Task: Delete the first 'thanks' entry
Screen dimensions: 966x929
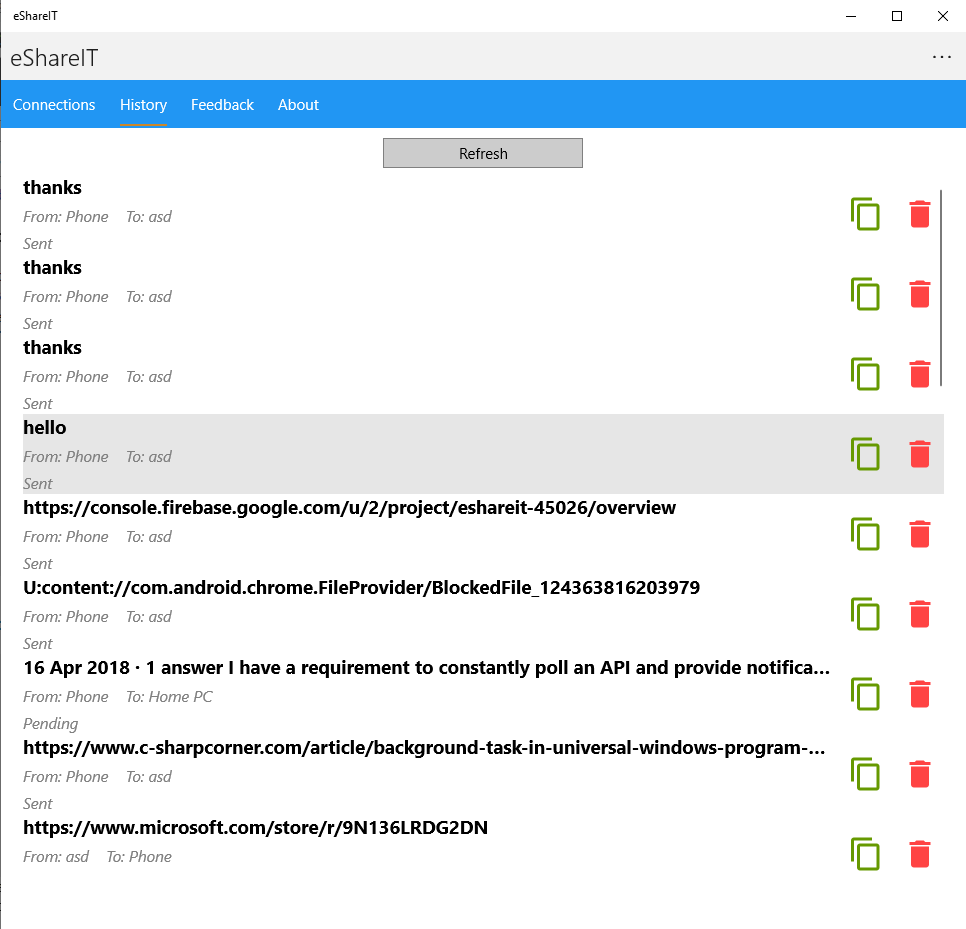Action: click(x=920, y=214)
